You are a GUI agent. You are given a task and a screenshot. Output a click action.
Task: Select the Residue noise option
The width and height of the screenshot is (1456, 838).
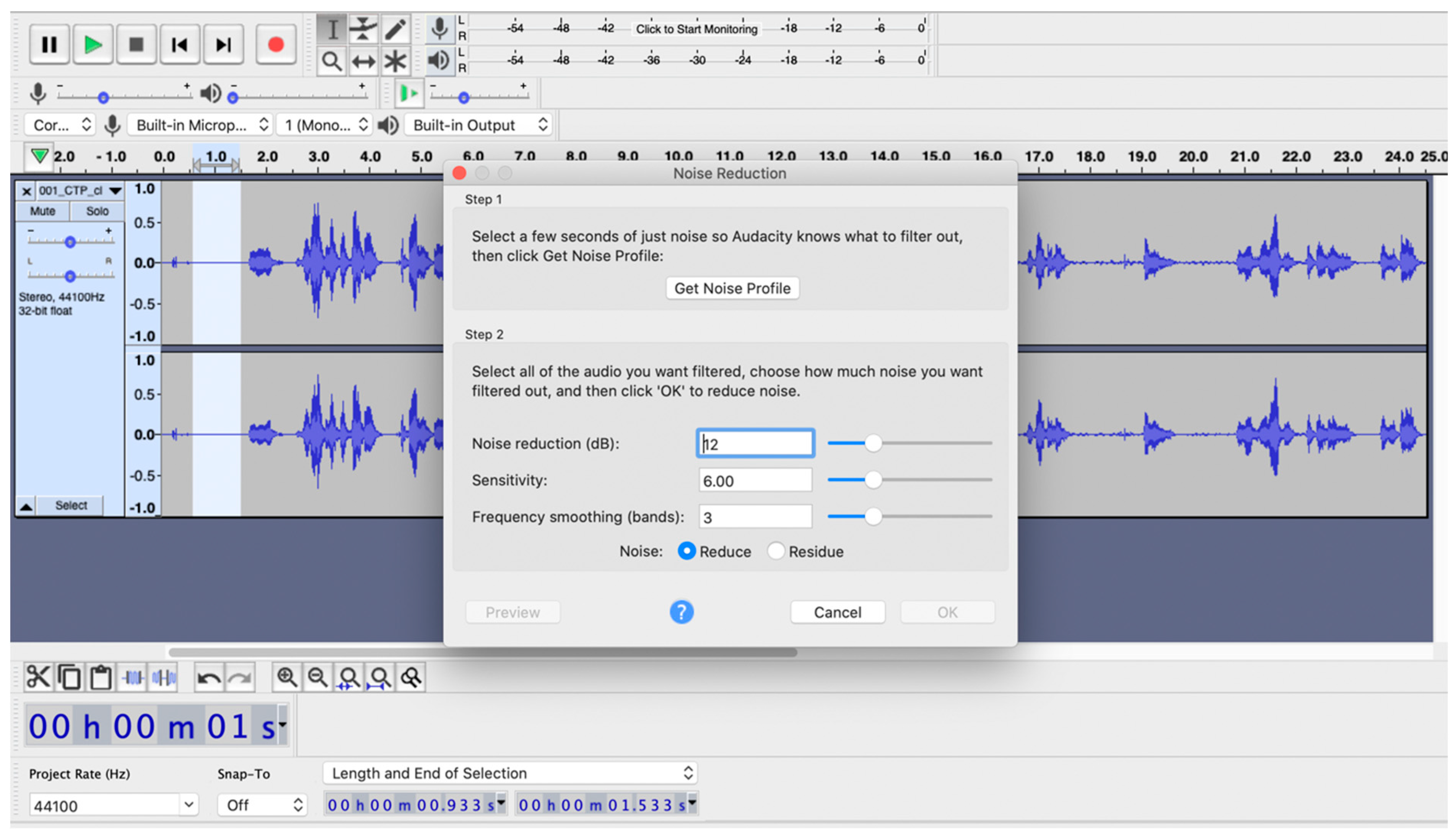[x=775, y=551]
